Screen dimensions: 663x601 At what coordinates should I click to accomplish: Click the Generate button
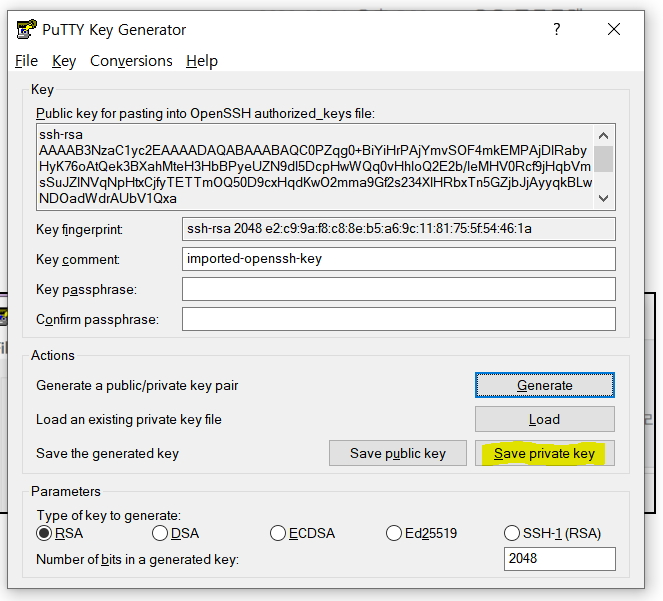click(545, 385)
